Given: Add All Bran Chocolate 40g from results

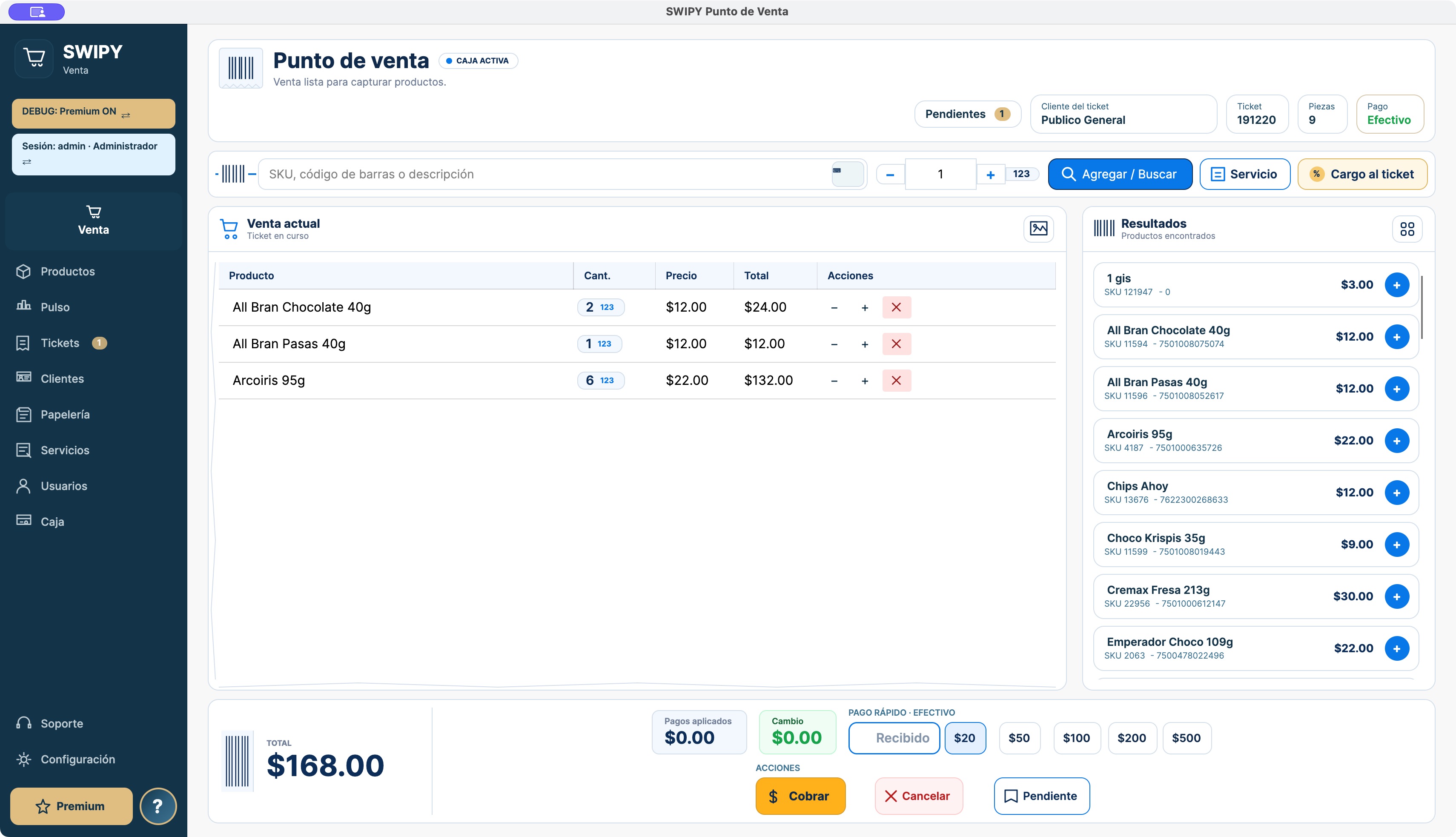Looking at the screenshot, I should pos(1397,337).
